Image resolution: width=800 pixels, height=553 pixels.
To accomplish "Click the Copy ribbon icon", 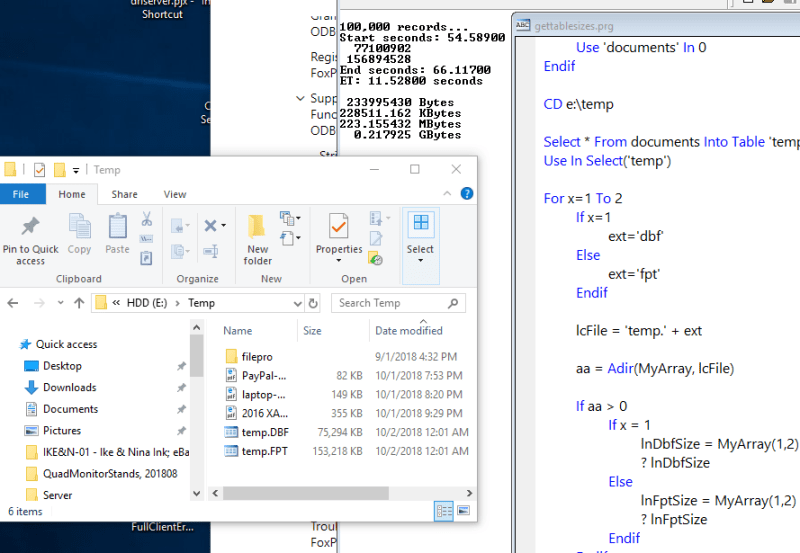I will point(79,234).
